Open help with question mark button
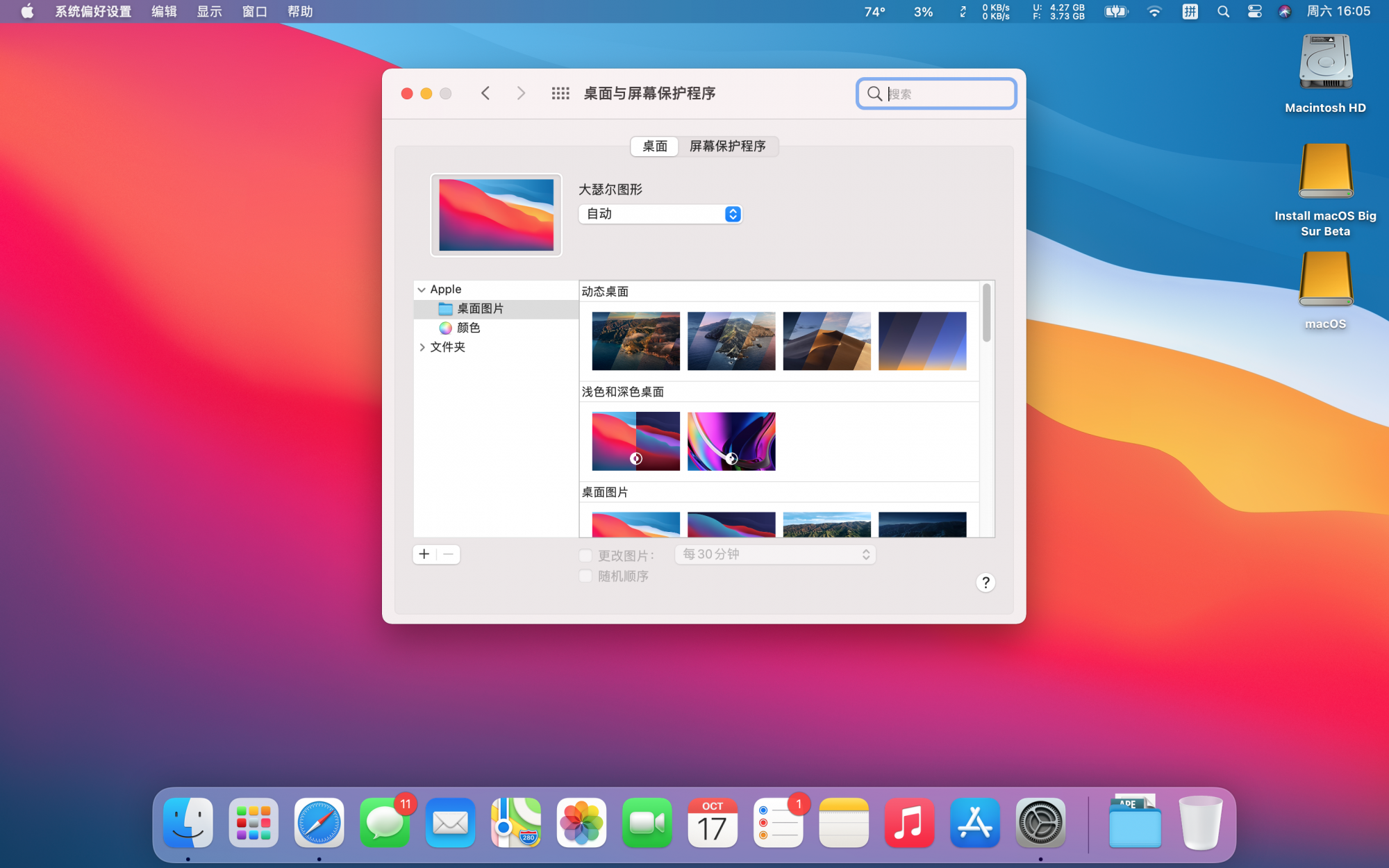Viewport: 1389px width, 868px height. click(x=985, y=583)
